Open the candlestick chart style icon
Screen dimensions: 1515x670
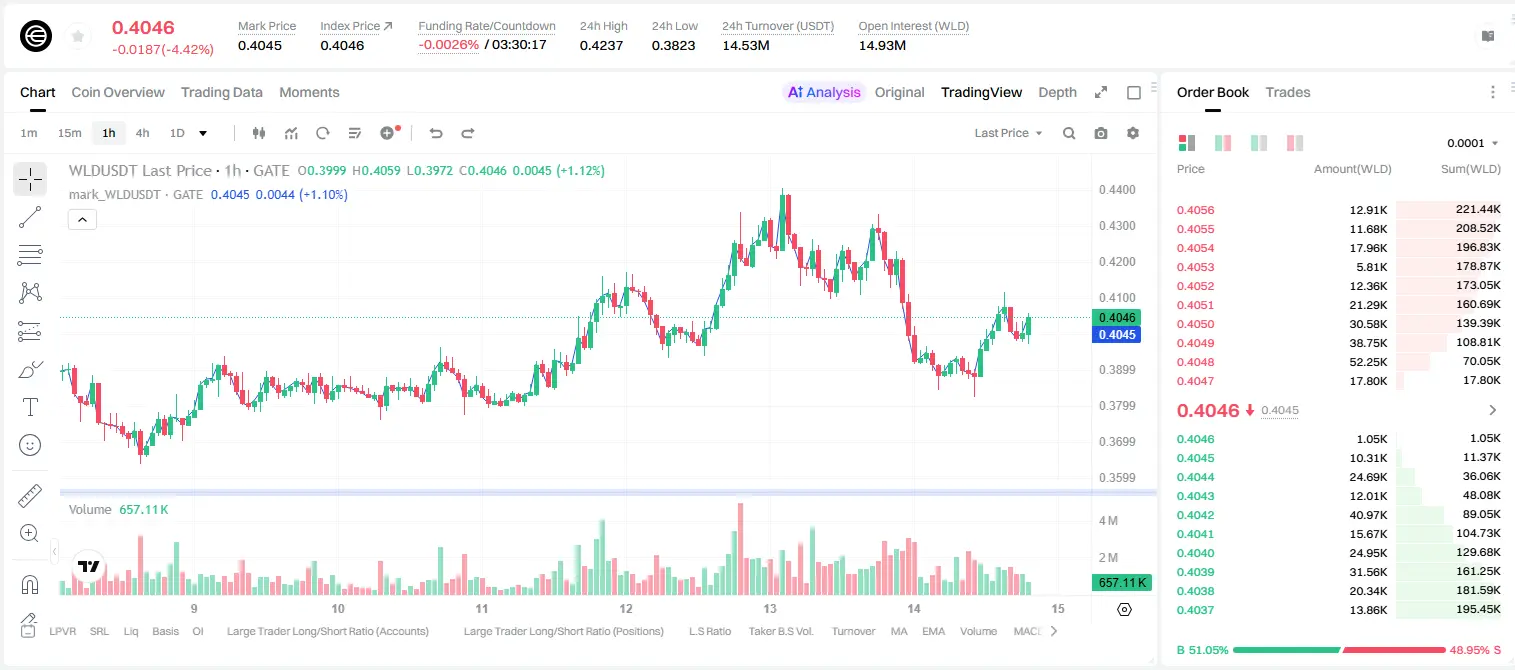(x=260, y=133)
